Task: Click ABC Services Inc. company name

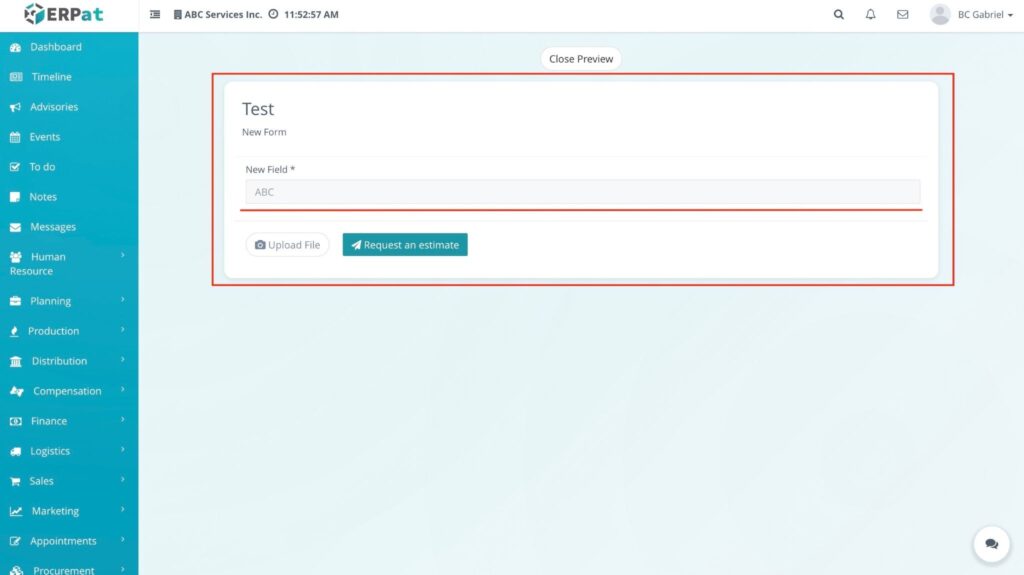Action: tap(223, 14)
